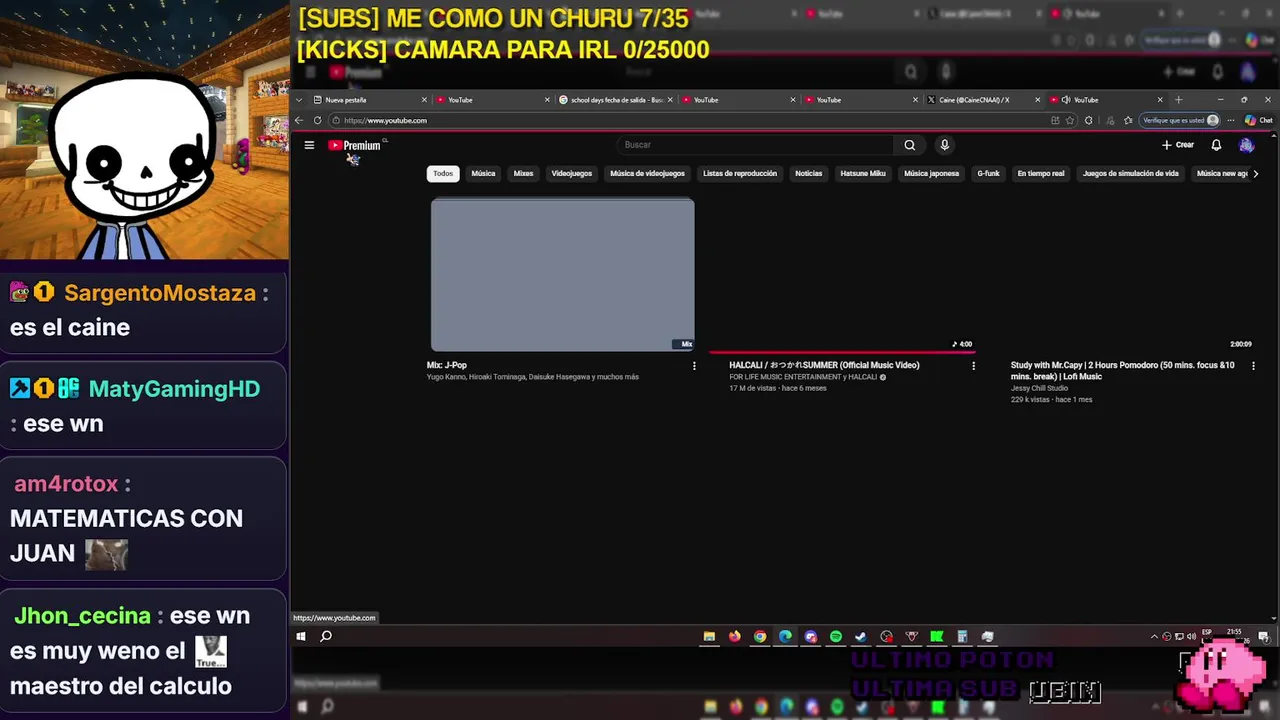Select the G-funk filter chip
Viewport: 1280px width, 720px height.
pos(988,173)
